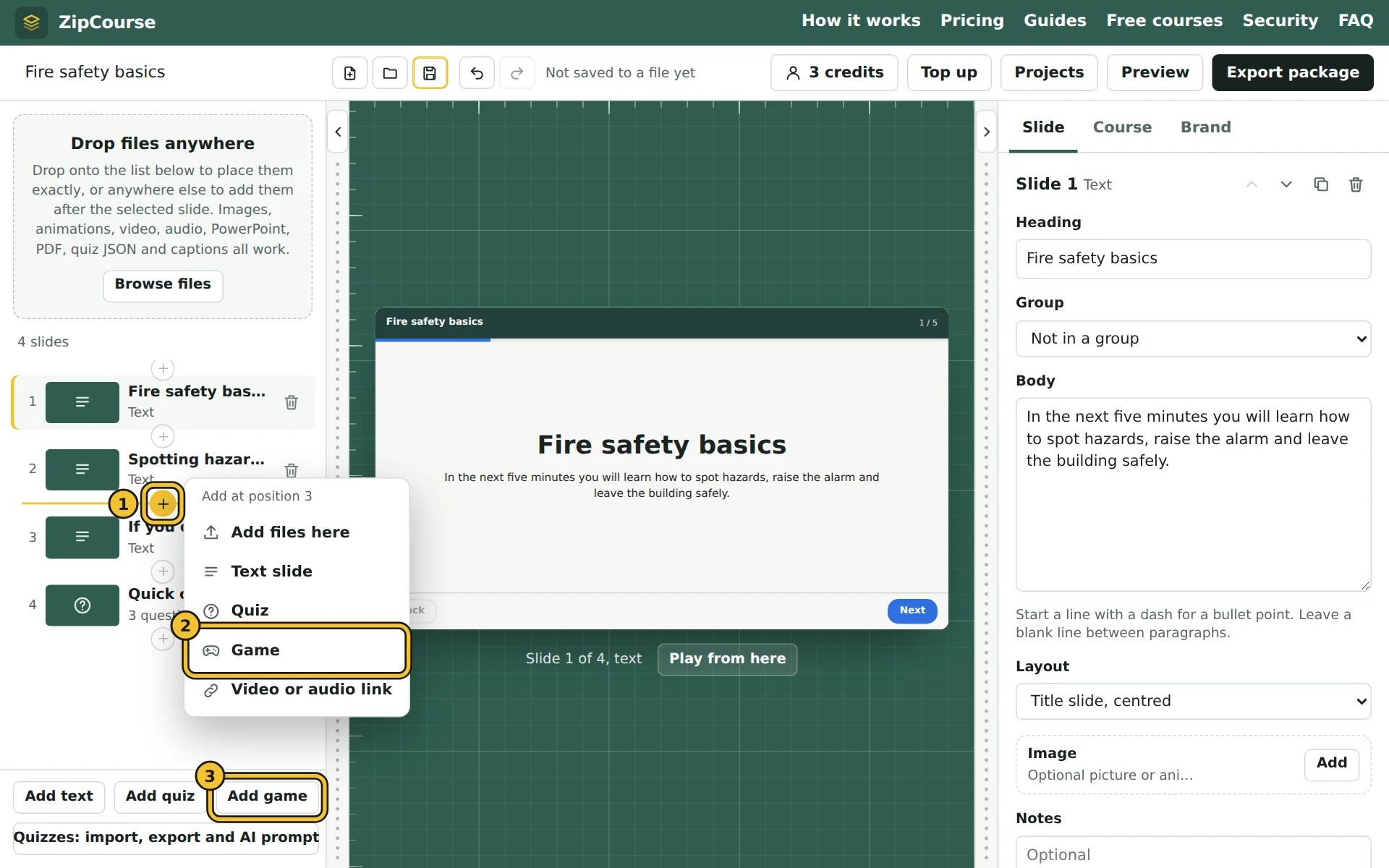1389x868 pixels.
Task: Switch to the Course tab
Action: [1122, 127]
